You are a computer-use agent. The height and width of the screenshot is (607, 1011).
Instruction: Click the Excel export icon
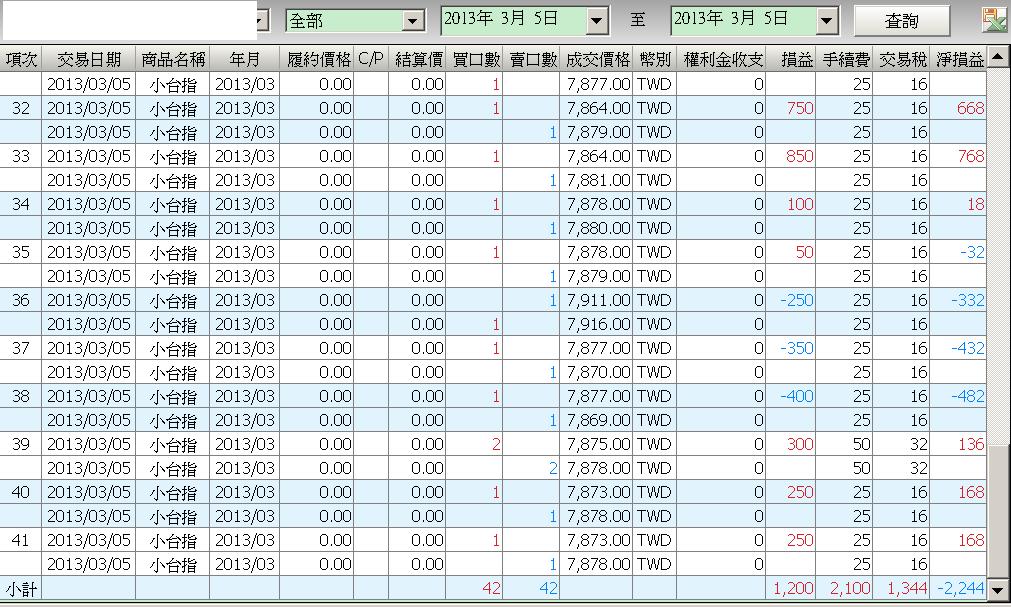click(x=994, y=21)
